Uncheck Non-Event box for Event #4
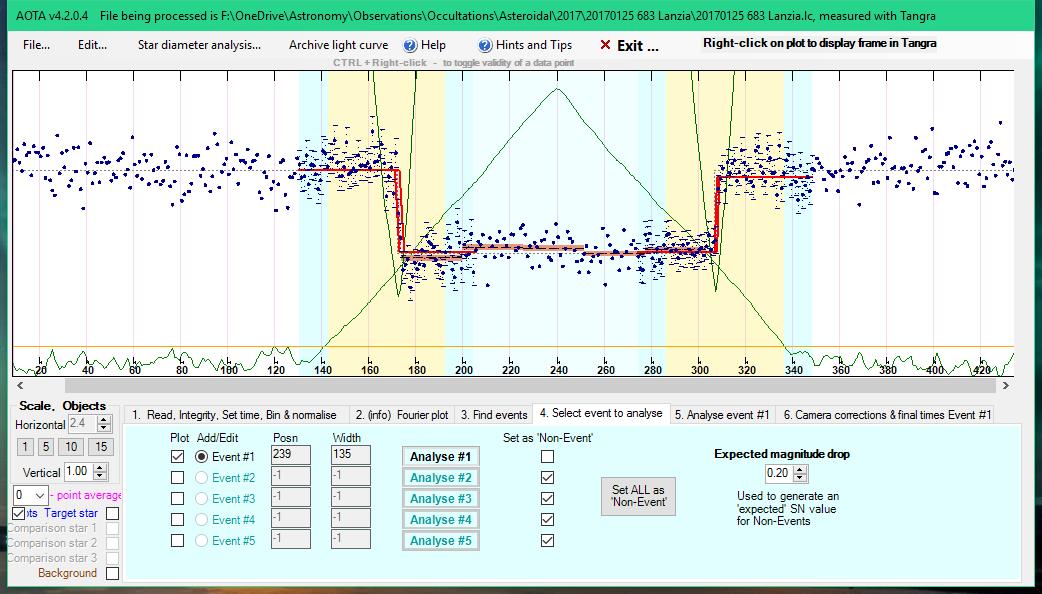 pos(547,520)
